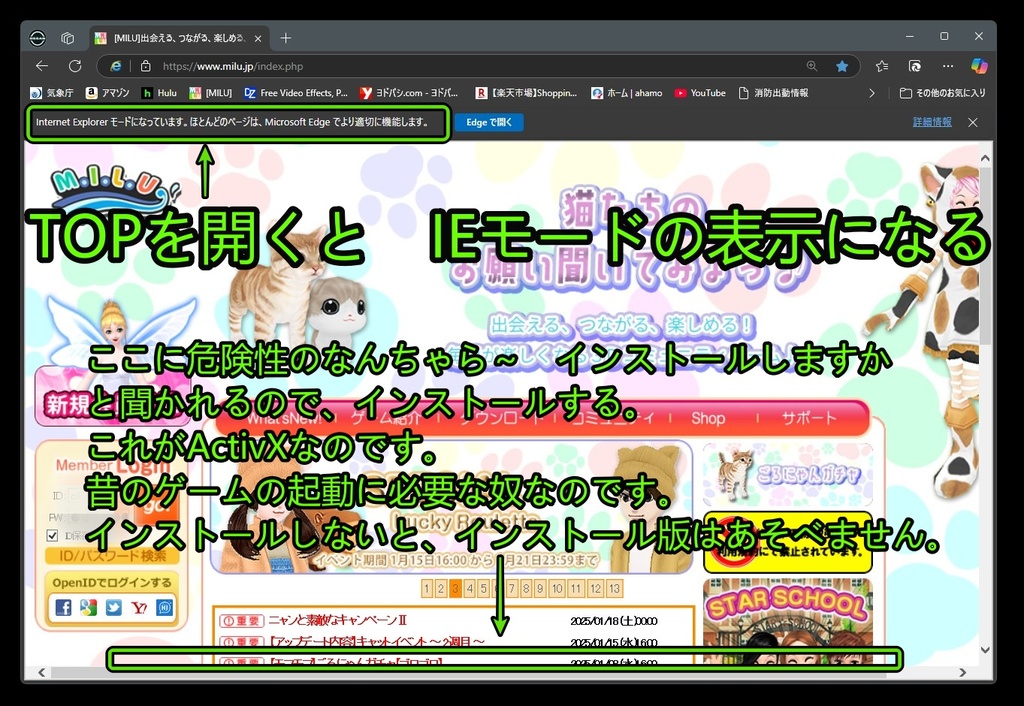Dismiss the IE mode info bar
Image resolution: width=1024 pixels, height=706 pixels.
[x=973, y=122]
